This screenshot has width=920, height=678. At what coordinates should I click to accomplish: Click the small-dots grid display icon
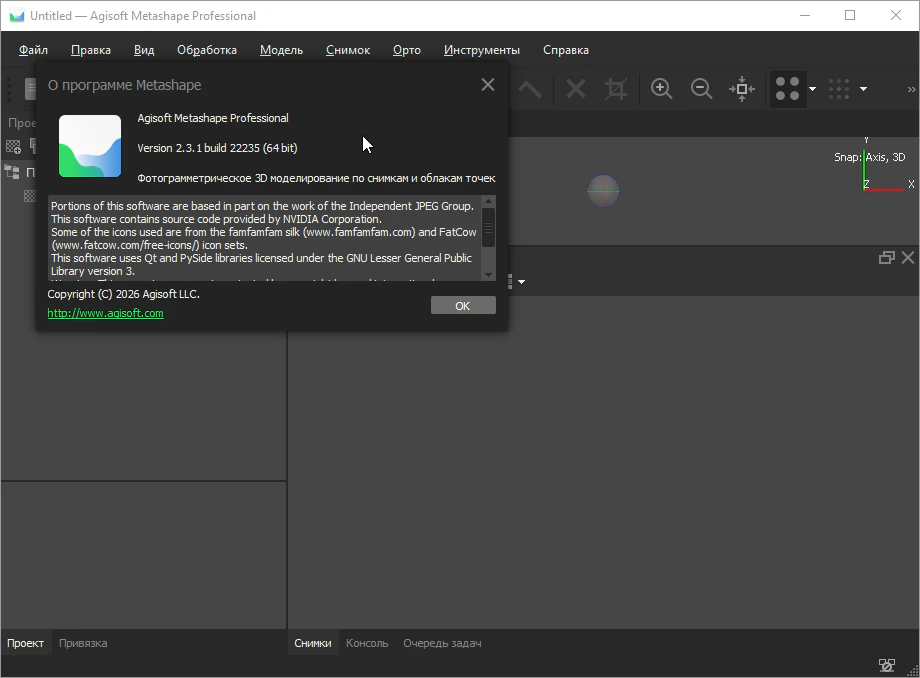point(839,89)
